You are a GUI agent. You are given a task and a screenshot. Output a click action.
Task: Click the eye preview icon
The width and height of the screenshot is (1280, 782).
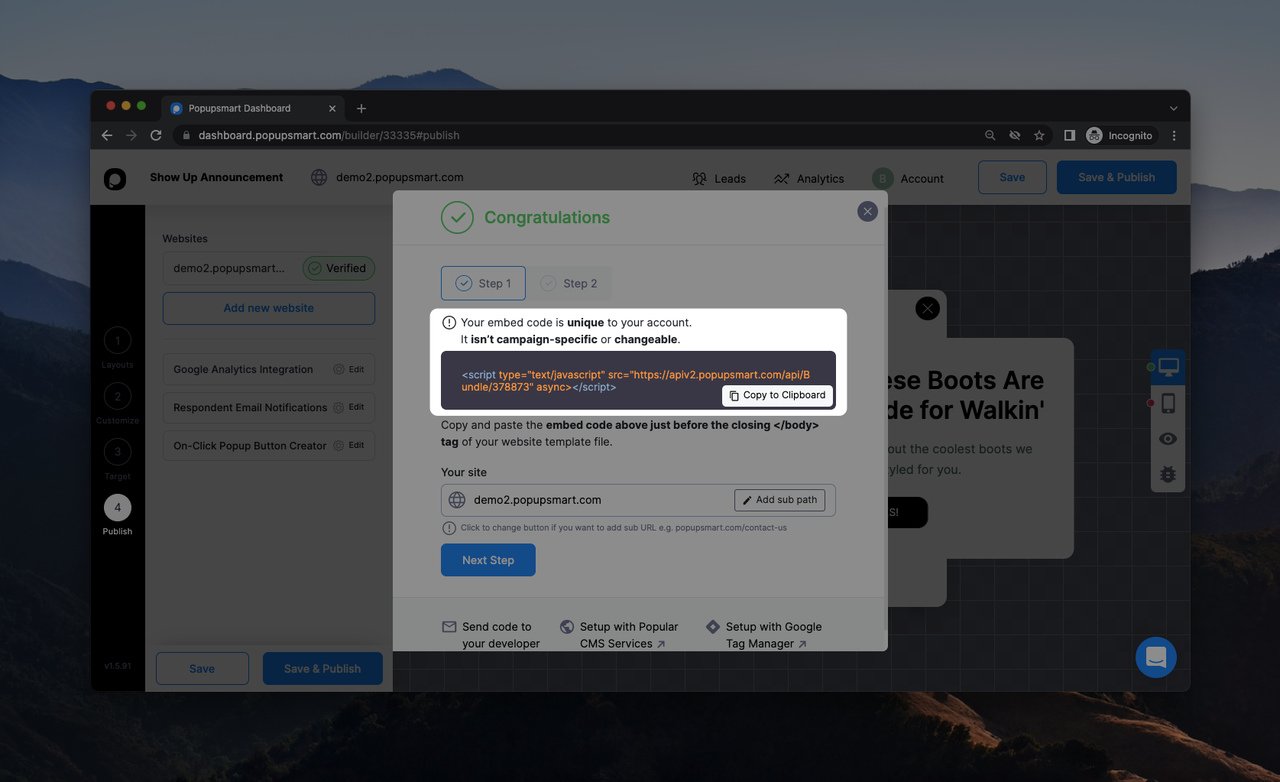(x=1168, y=439)
